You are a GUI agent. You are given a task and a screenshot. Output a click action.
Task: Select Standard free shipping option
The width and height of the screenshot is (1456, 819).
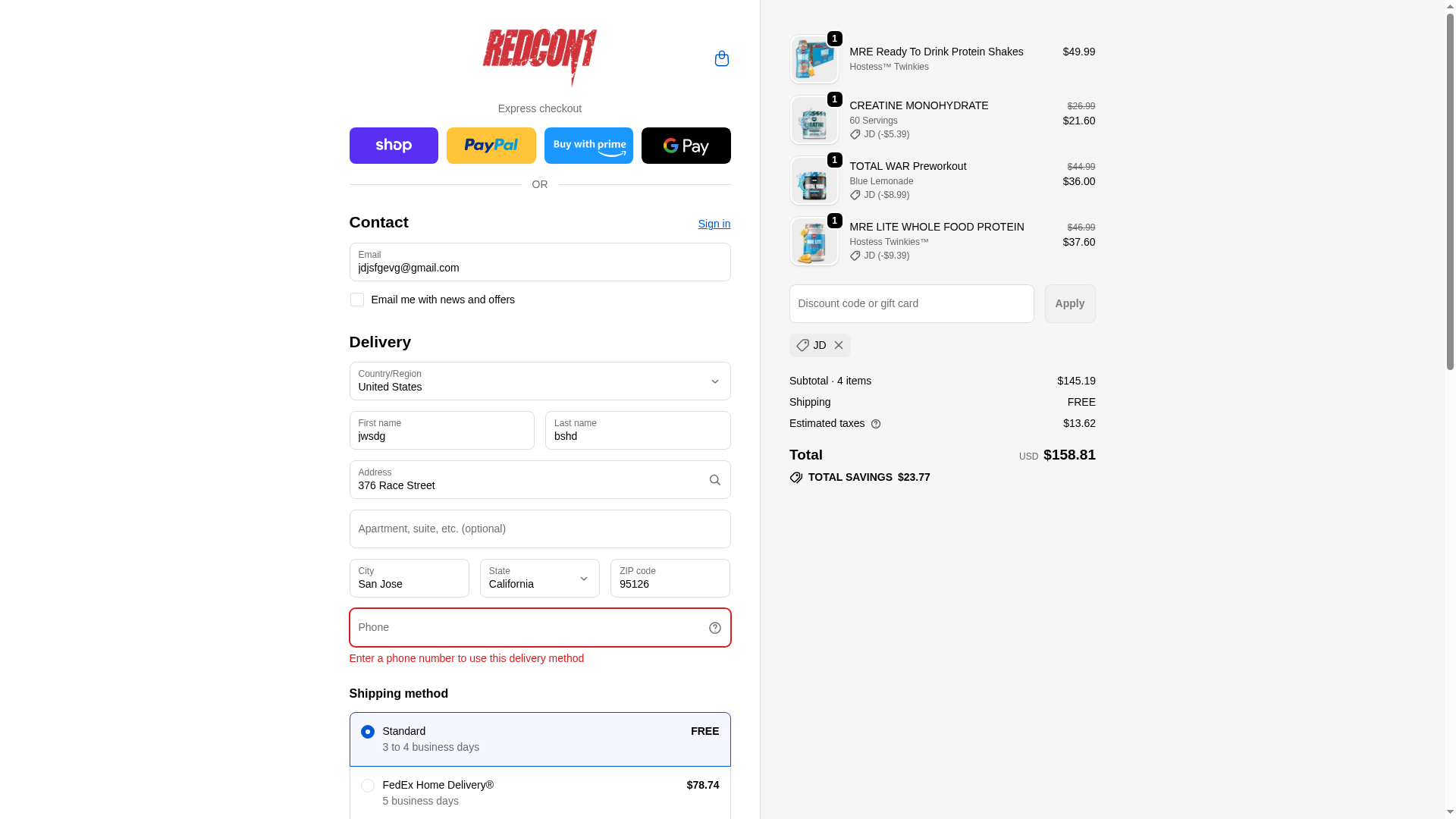[x=540, y=739]
